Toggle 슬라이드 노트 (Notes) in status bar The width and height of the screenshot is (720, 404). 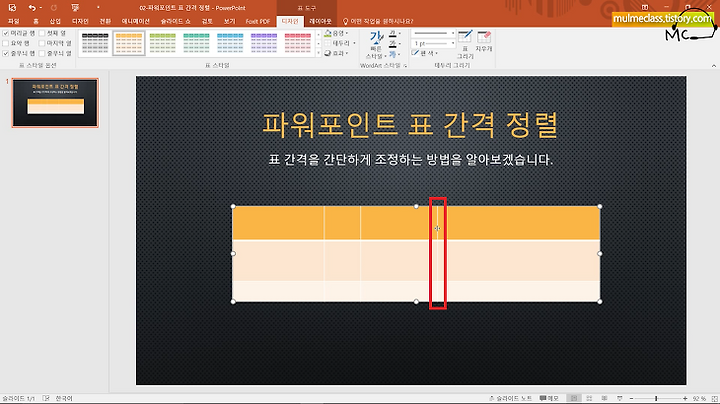[x=510, y=398]
